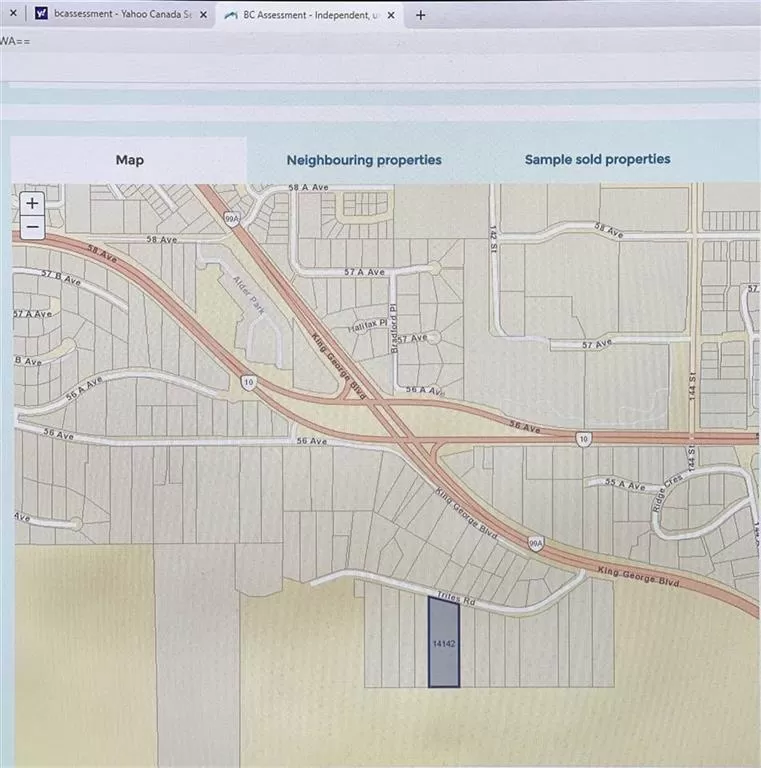Zoom in on the map
The height and width of the screenshot is (768, 761).
[32, 203]
